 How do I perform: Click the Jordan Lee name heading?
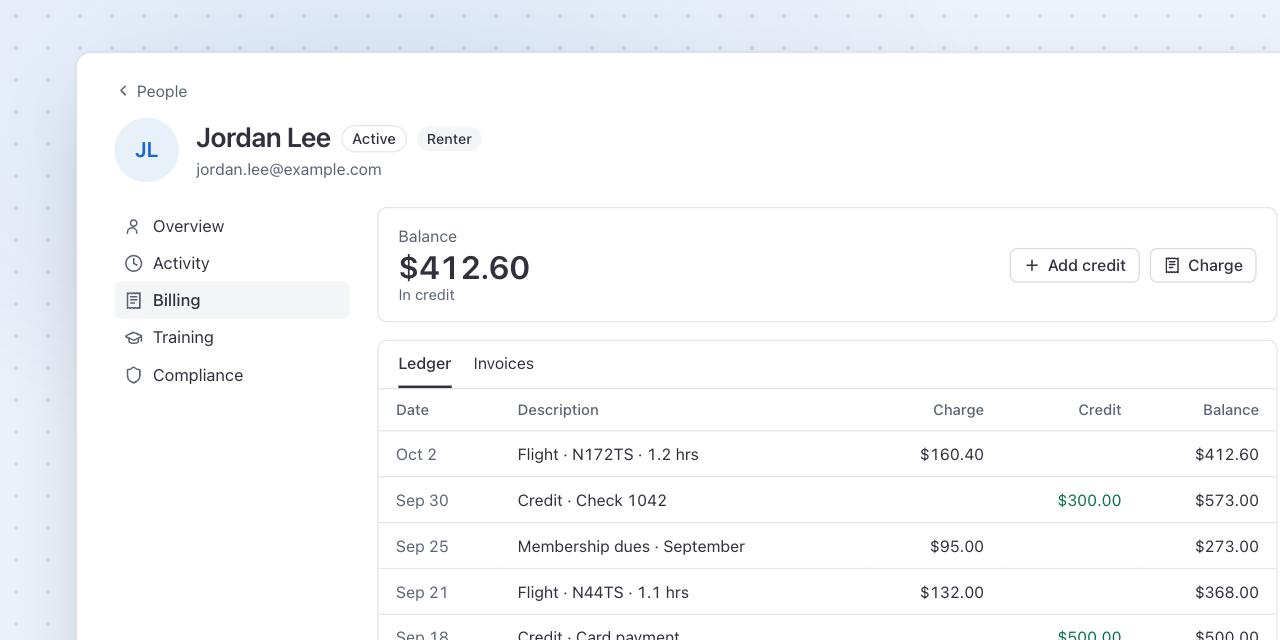[x=263, y=138]
